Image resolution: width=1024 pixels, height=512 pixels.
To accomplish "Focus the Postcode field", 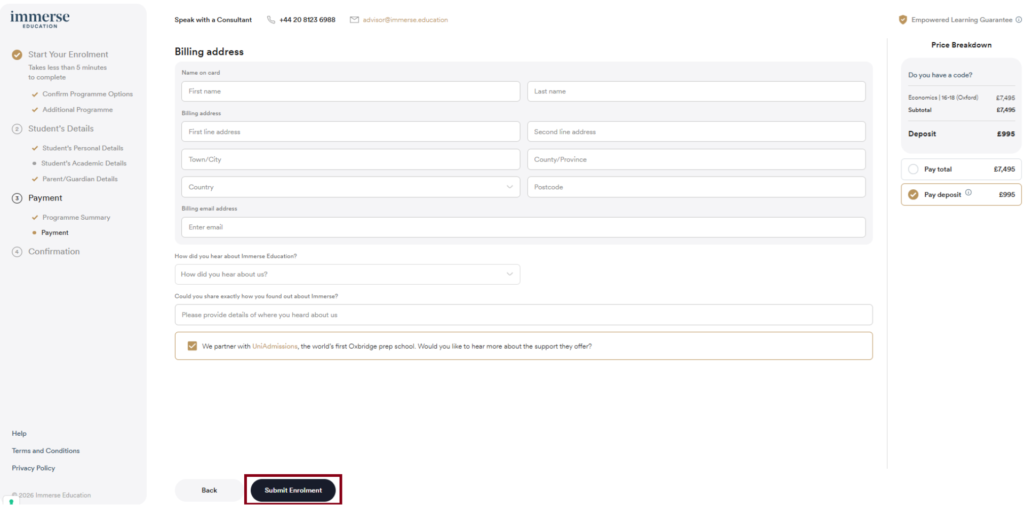I will click(x=696, y=187).
